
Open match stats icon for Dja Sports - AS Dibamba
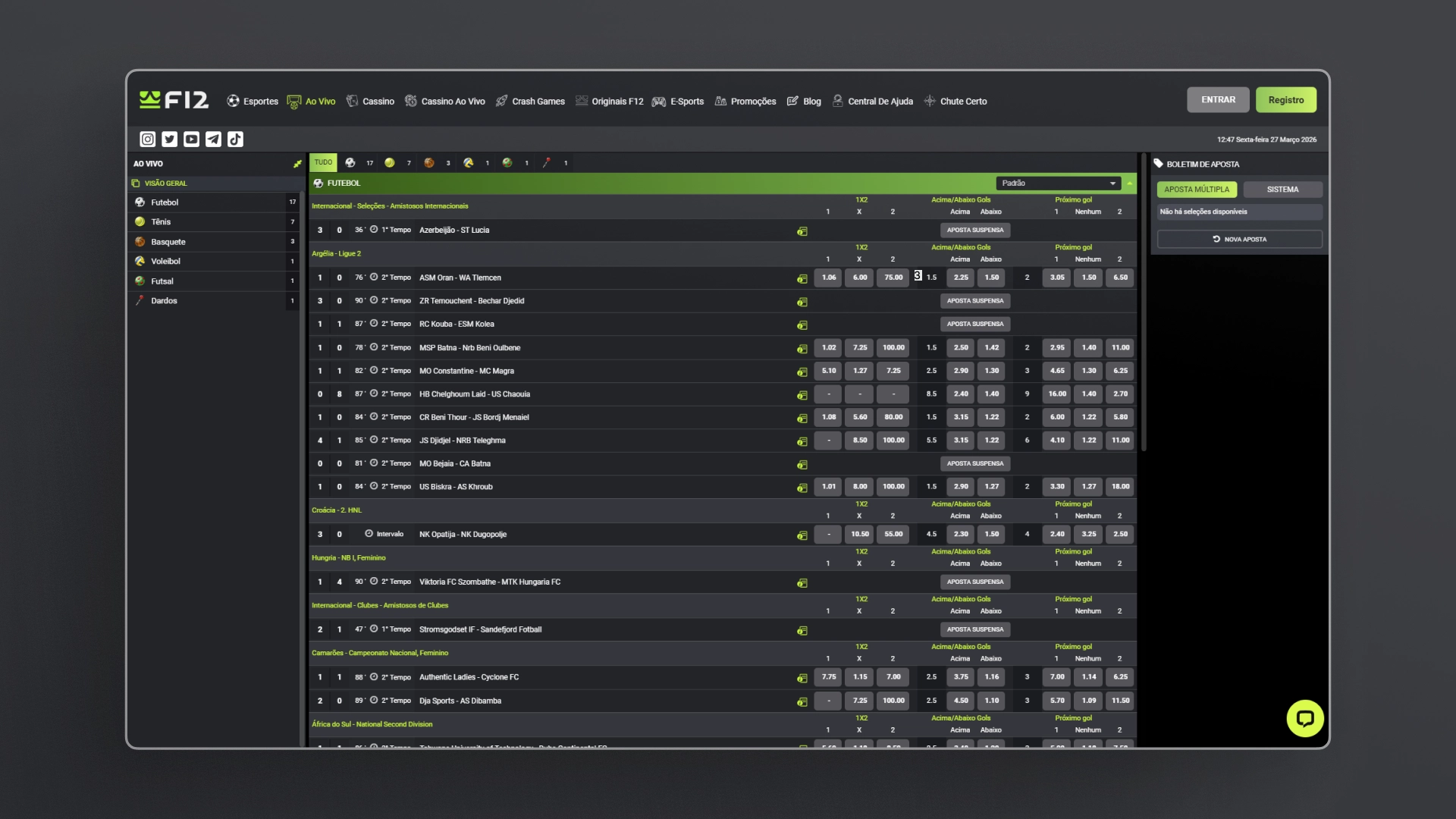802,701
